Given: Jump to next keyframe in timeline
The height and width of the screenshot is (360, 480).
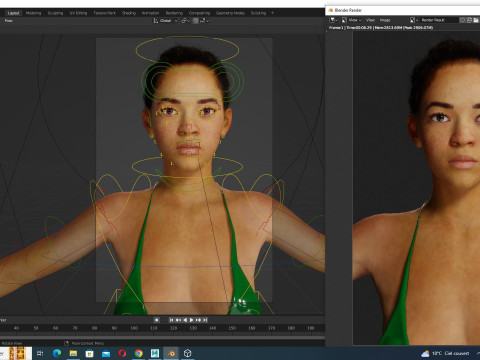Looking at the screenshot, I should click(x=198, y=320).
